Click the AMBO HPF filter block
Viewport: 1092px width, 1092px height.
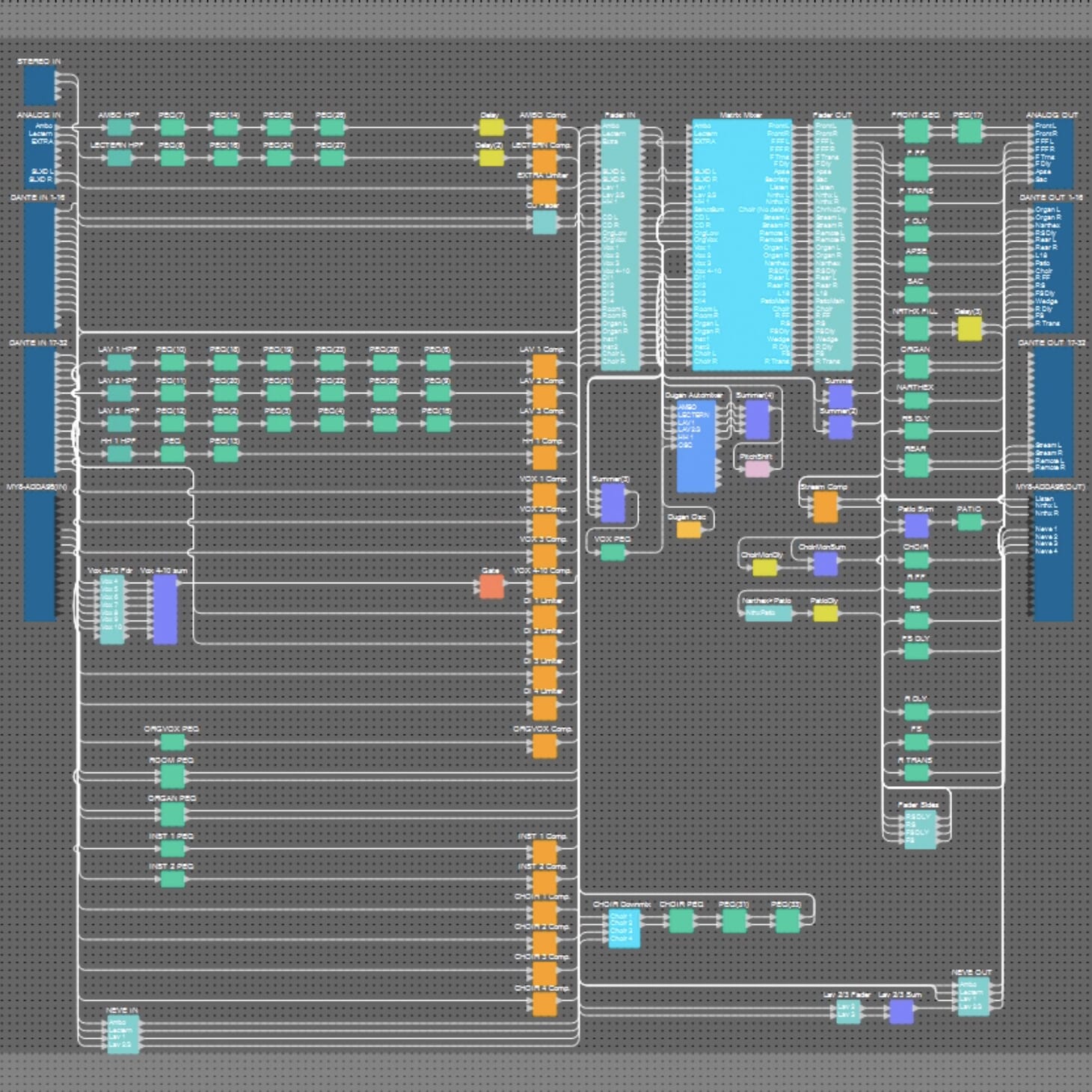pyautogui.click(x=119, y=129)
